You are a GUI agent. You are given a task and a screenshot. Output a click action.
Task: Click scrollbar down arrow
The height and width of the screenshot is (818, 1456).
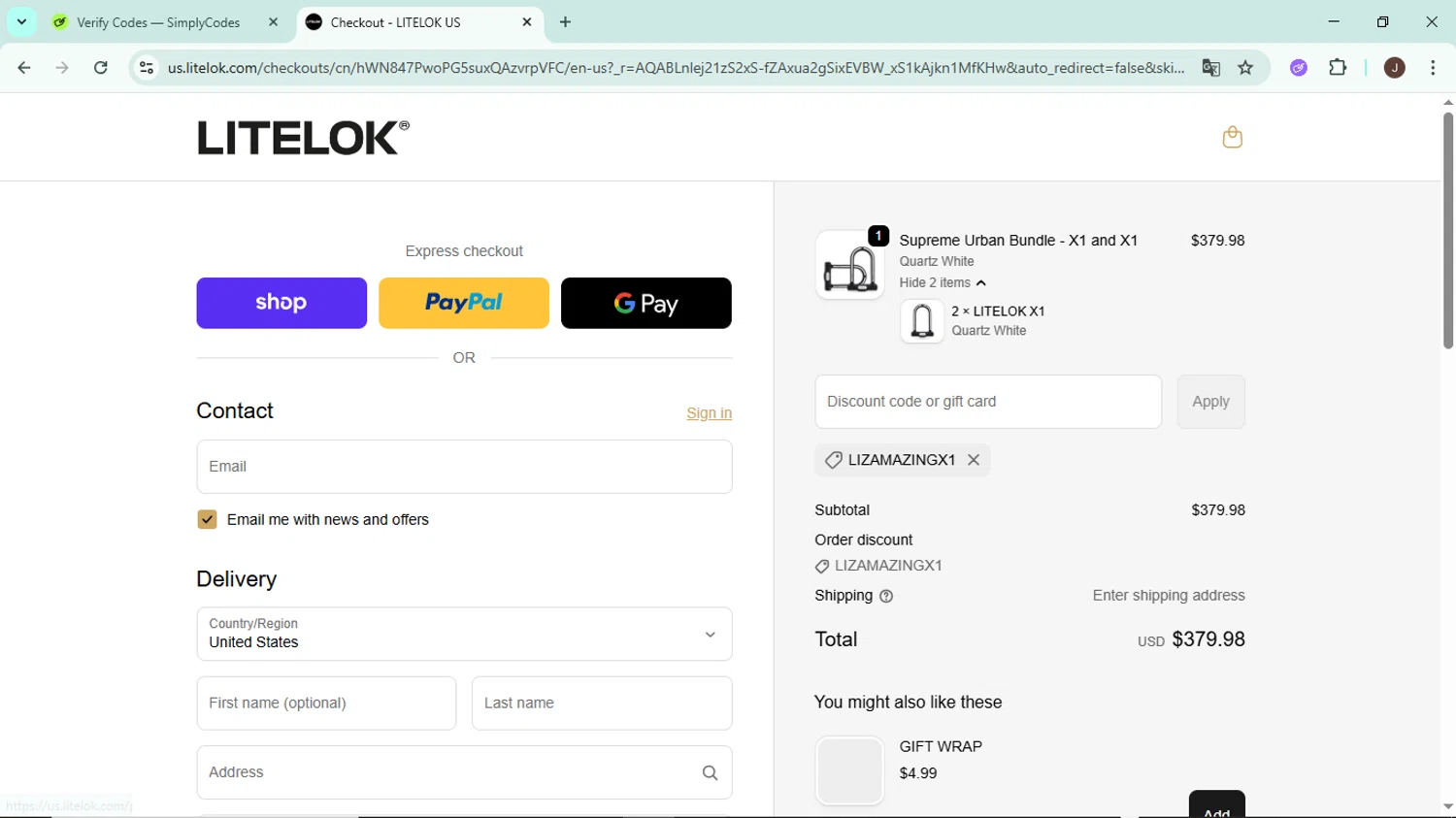(1447, 807)
